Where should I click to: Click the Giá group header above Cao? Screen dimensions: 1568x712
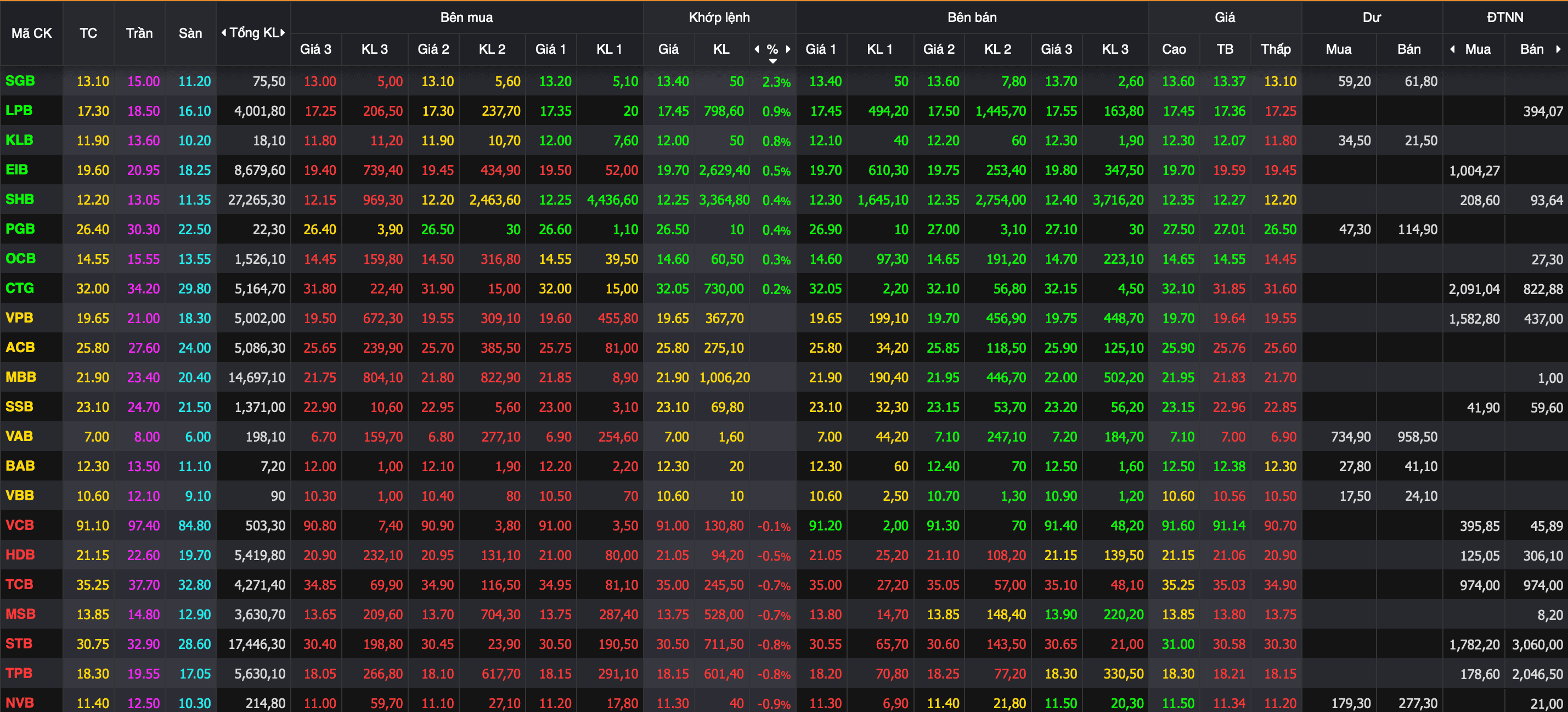coord(1225,18)
